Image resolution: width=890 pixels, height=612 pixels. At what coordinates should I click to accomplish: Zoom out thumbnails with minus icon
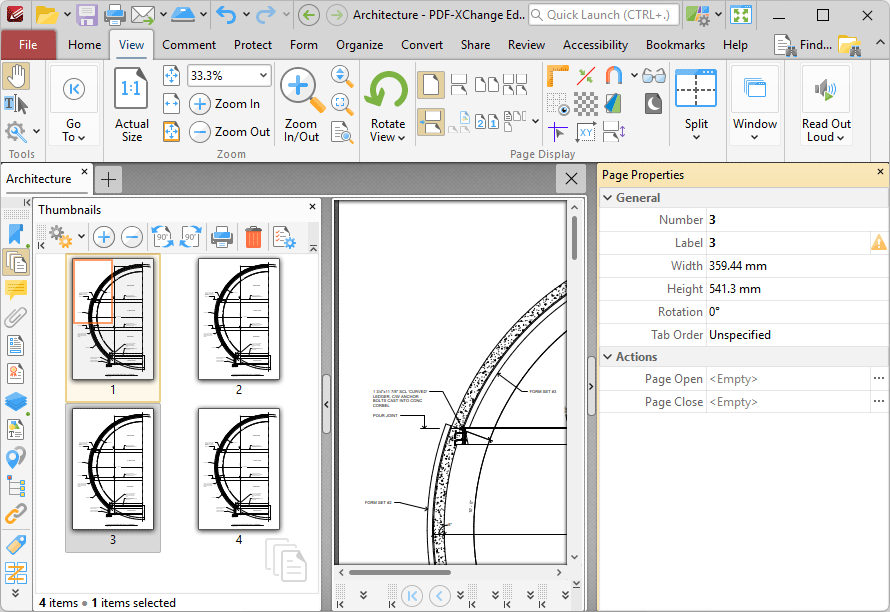click(x=132, y=237)
